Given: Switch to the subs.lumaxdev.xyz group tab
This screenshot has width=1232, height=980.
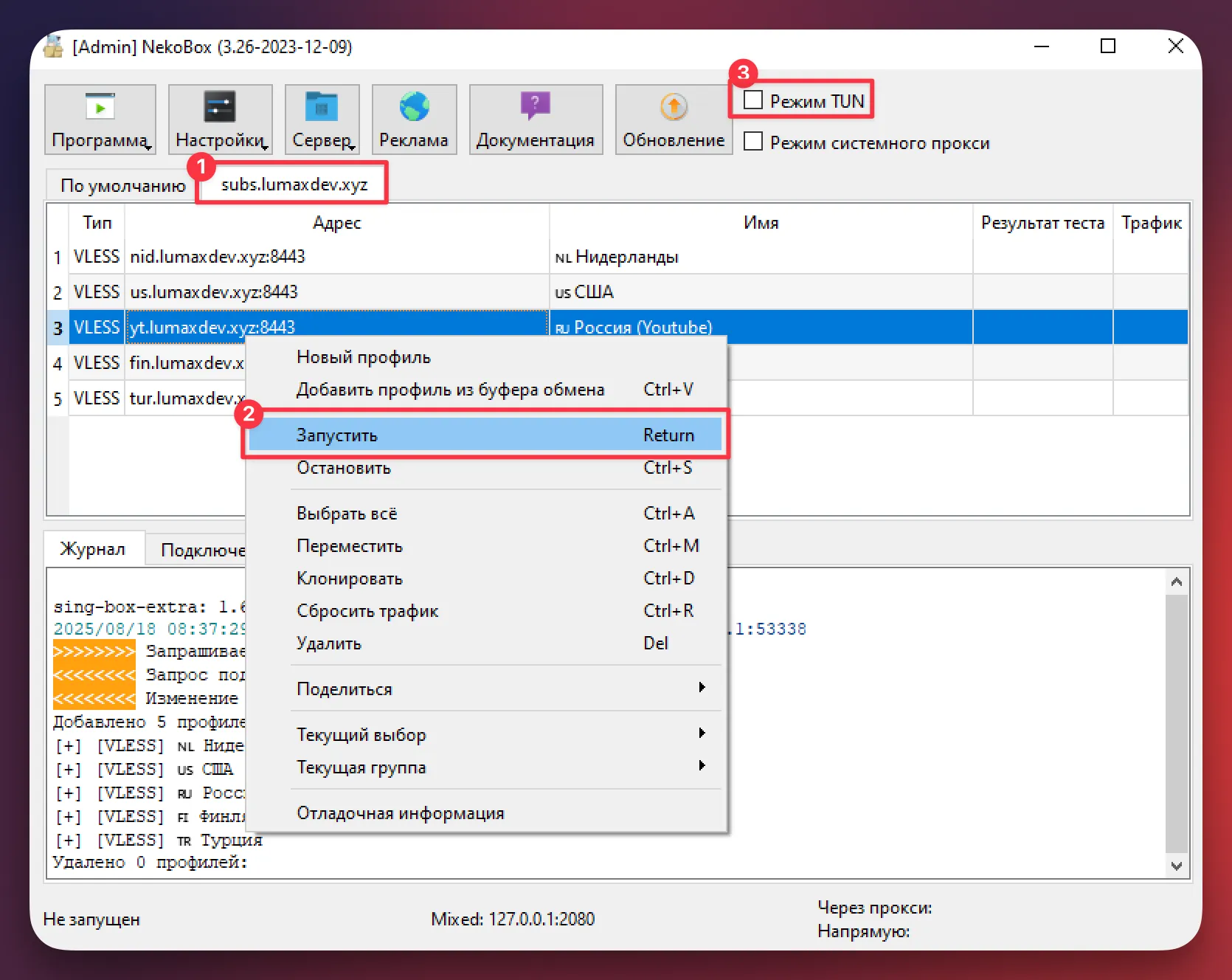Looking at the screenshot, I should coord(294,184).
